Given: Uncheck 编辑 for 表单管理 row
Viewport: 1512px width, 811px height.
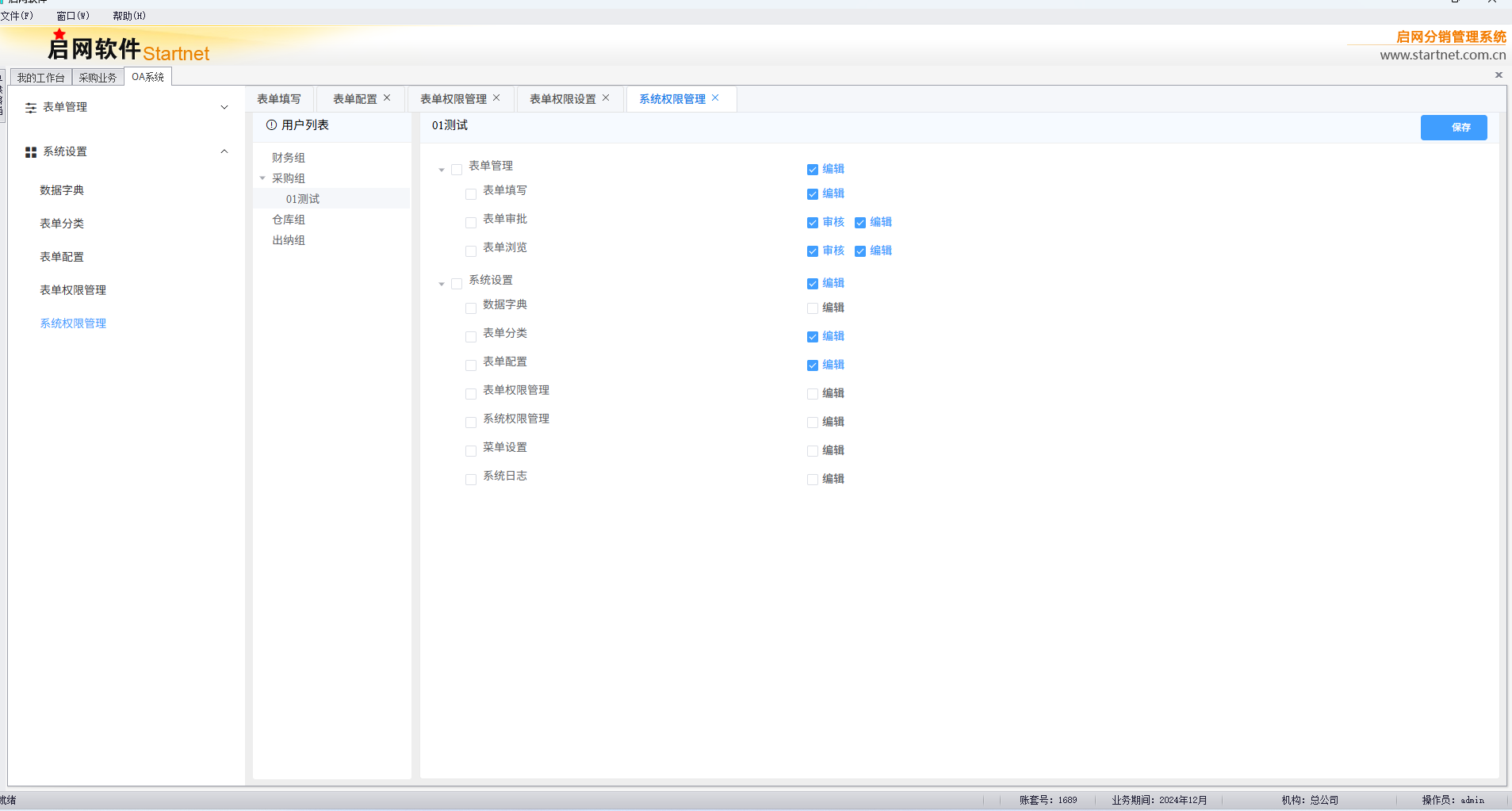Looking at the screenshot, I should (x=813, y=170).
